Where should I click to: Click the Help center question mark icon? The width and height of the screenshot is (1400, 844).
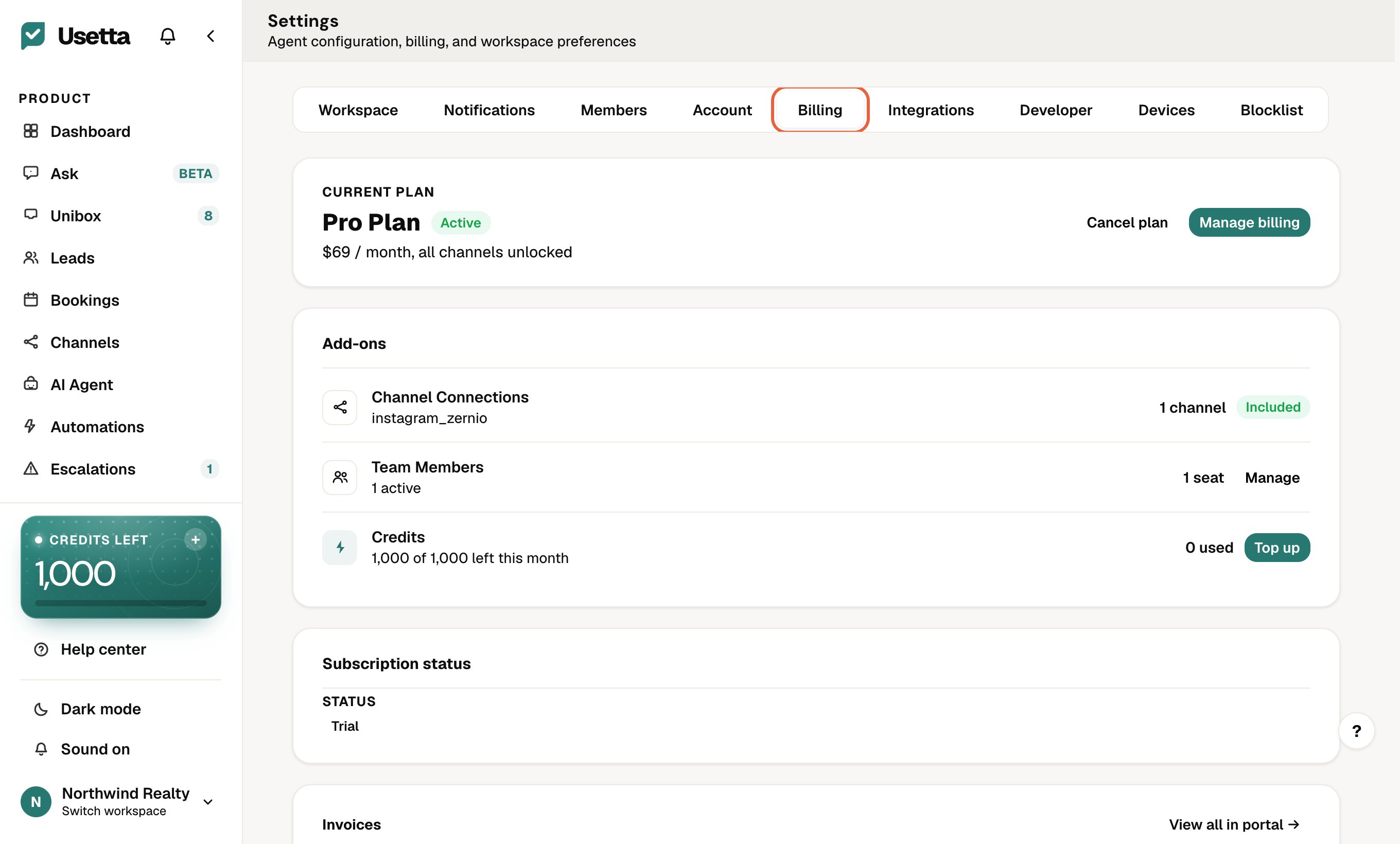[x=41, y=649]
